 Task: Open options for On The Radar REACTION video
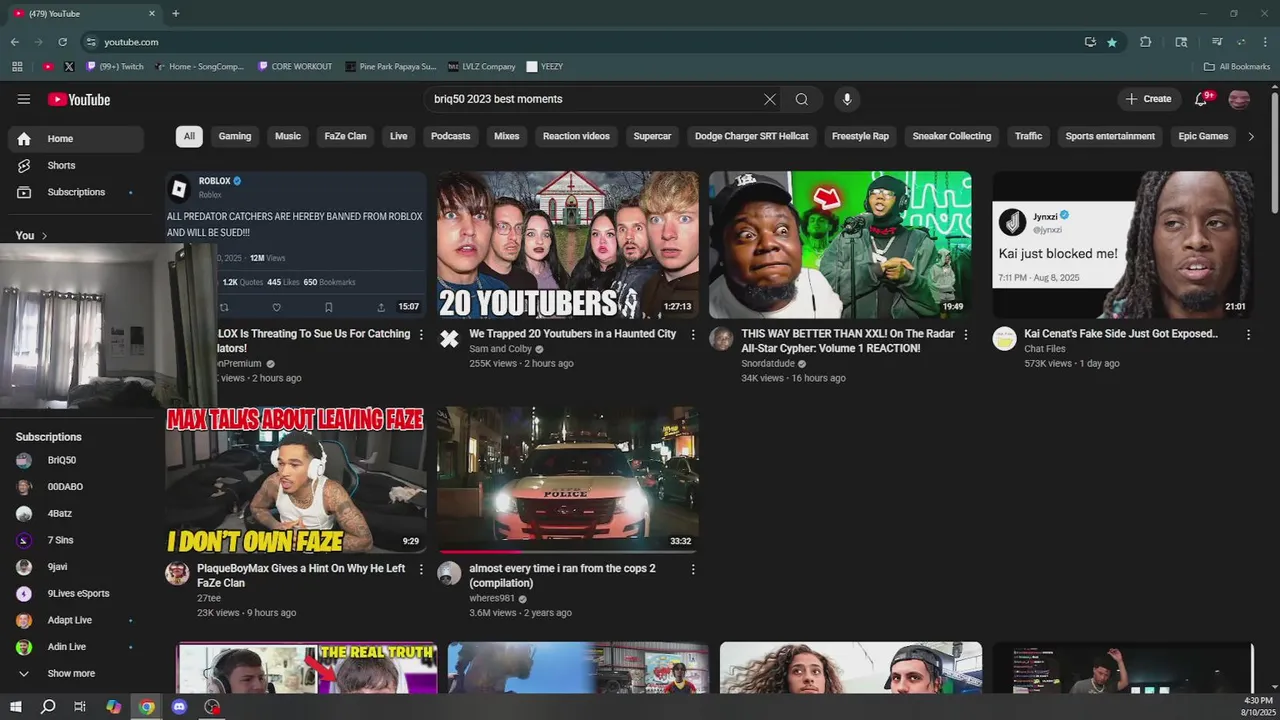pyautogui.click(x=966, y=335)
